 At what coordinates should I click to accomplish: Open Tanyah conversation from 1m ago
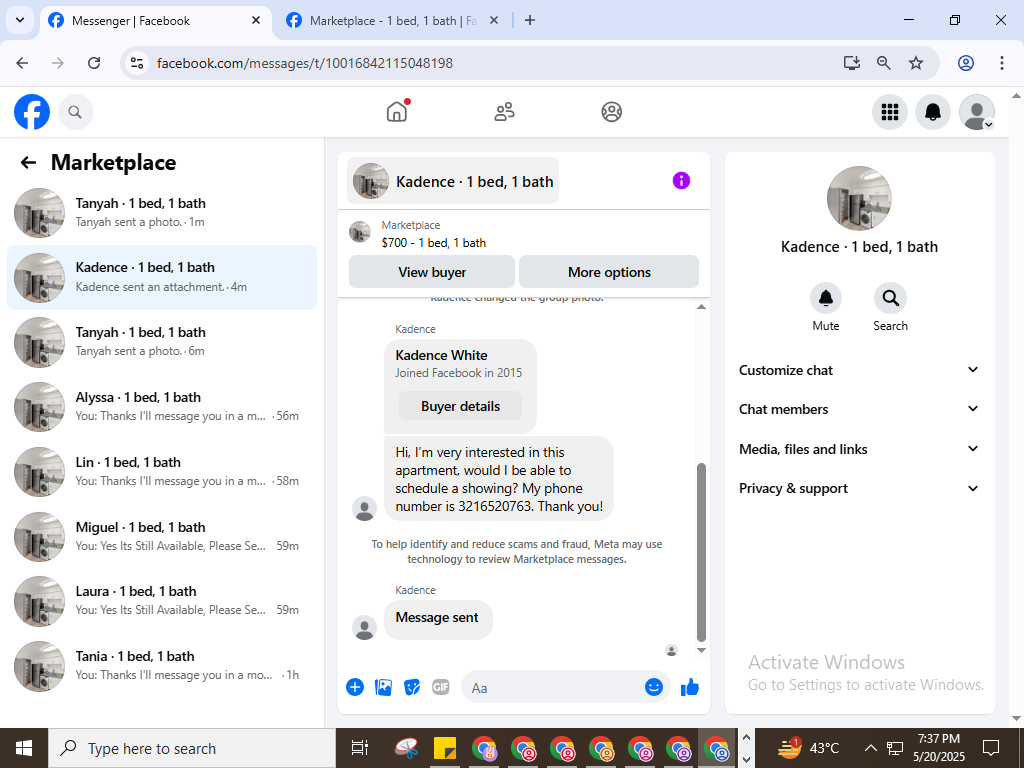[162, 212]
